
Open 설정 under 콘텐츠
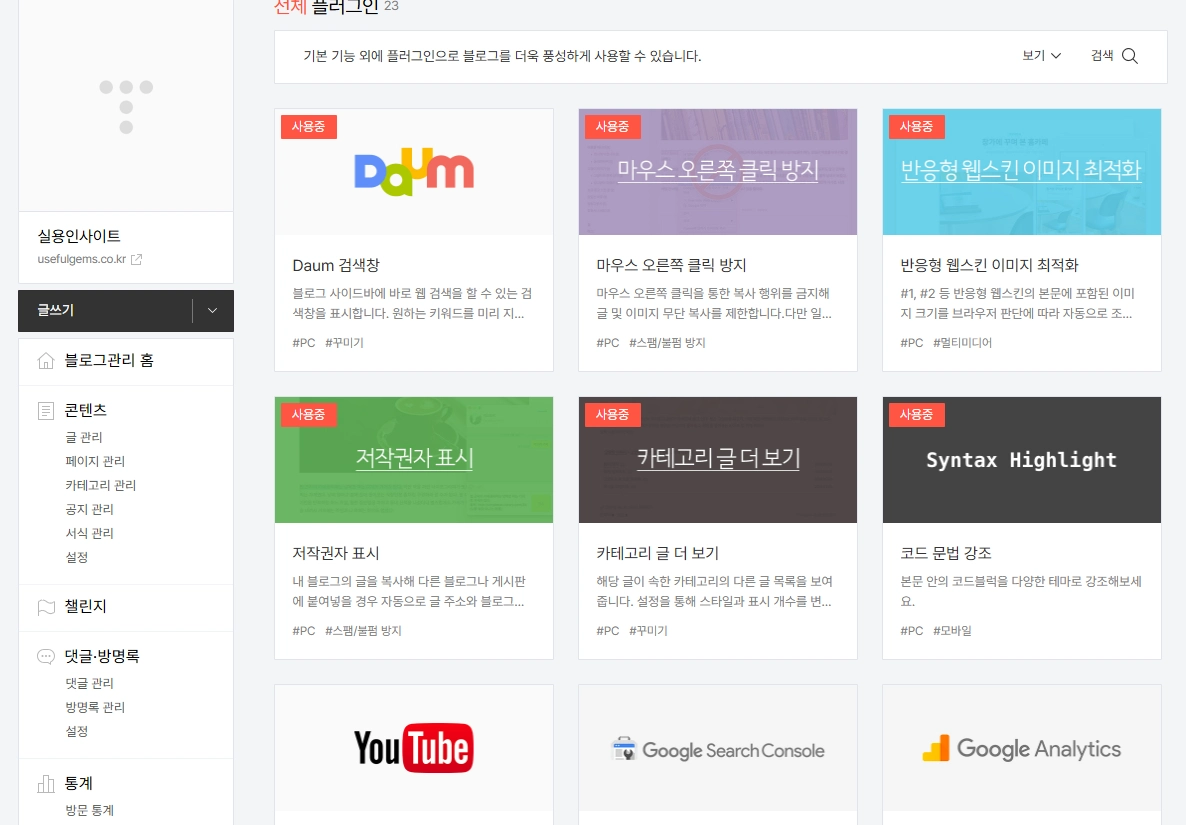tap(76, 557)
